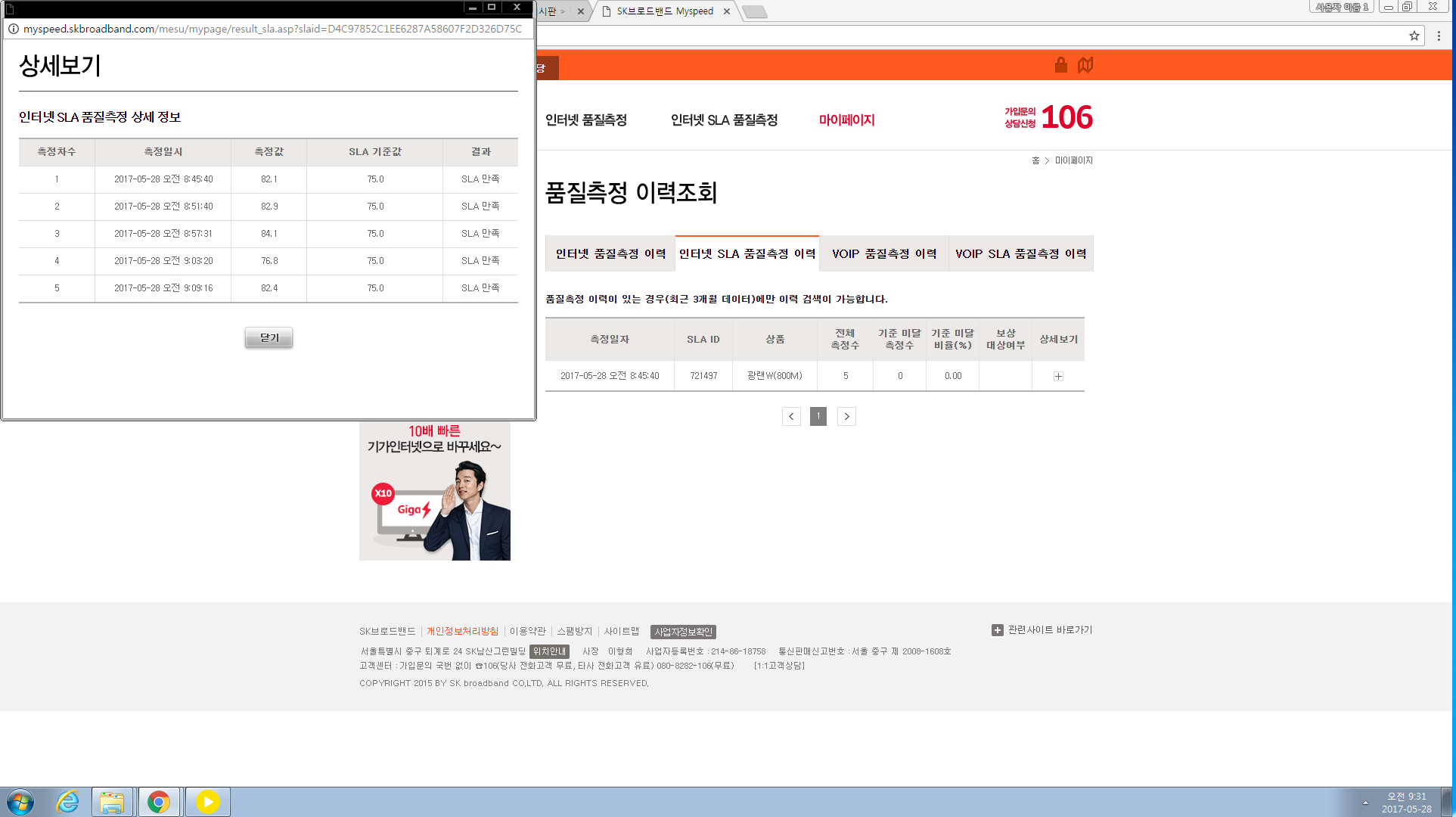The image size is (1456, 817).
Task: Expand detail view plus icon in results row
Action: pos(1058,376)
